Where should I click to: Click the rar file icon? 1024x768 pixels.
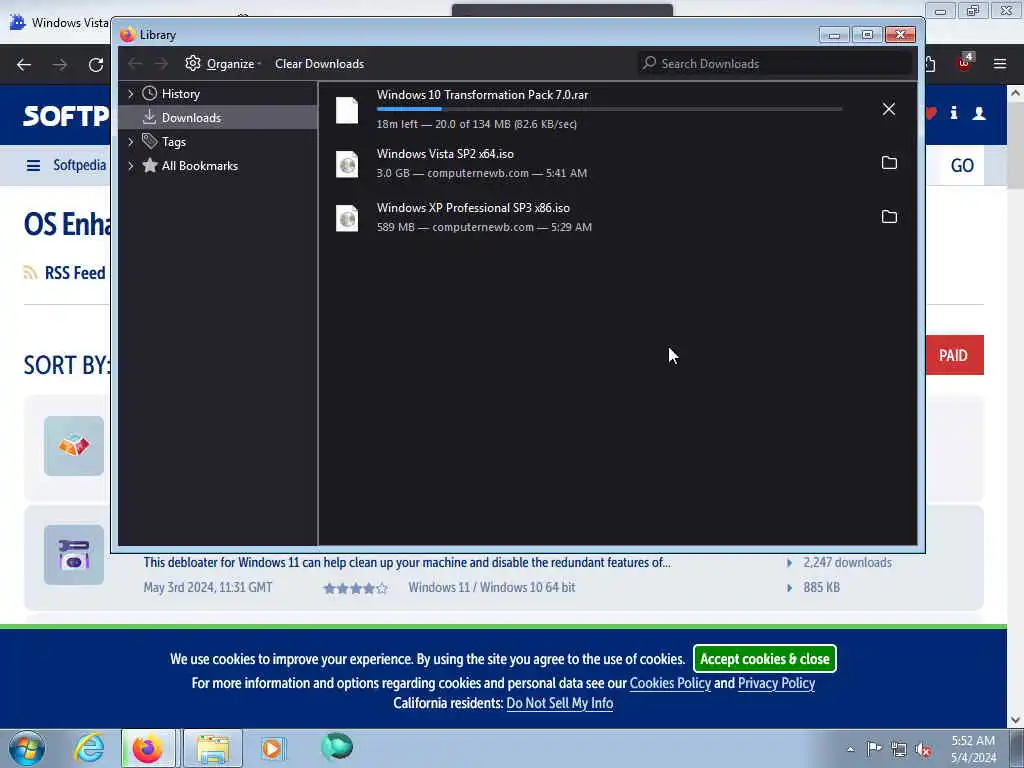click(347, 110)
